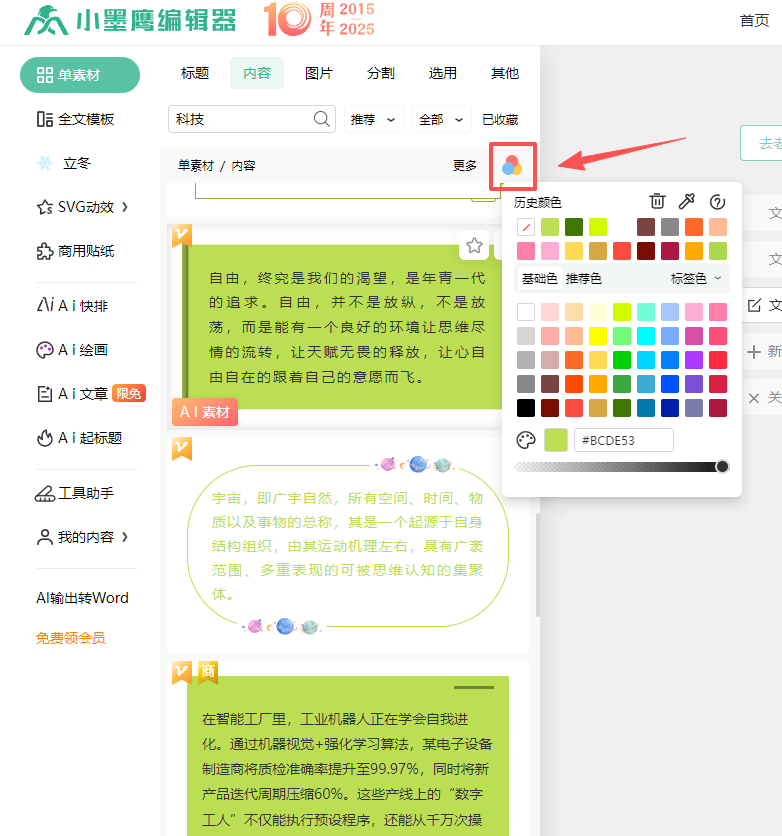Click the search magnifier icon
The width and height of the screenshot is (782, 836).
click(322, 119)
